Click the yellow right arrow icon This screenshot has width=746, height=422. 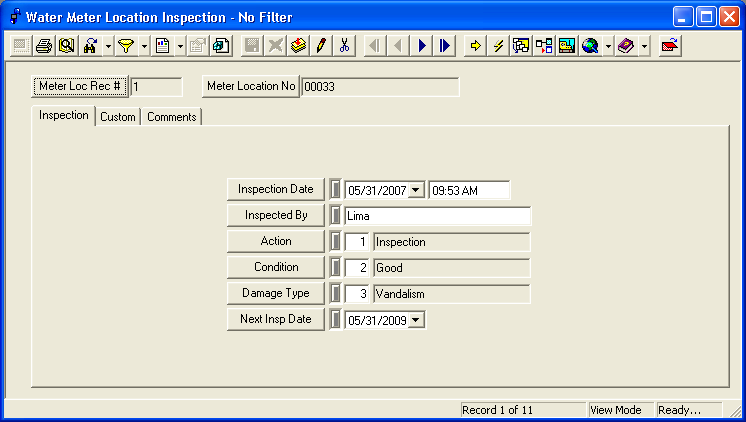475,46
